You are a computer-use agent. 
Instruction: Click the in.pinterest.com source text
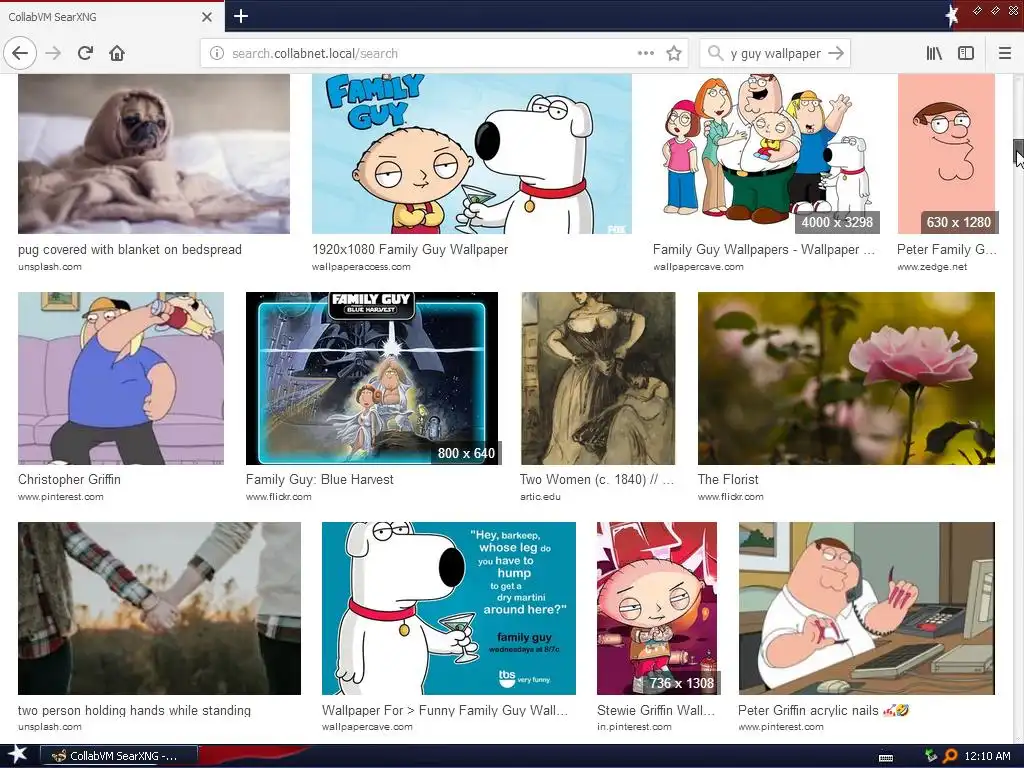633,726
